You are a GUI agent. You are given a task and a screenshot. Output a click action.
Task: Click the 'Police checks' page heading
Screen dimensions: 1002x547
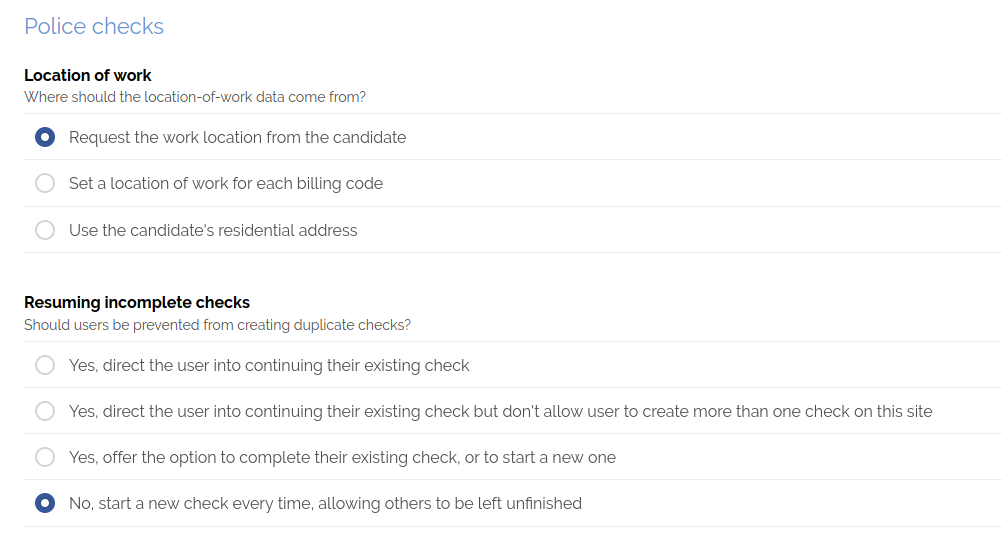pos(94,27)
